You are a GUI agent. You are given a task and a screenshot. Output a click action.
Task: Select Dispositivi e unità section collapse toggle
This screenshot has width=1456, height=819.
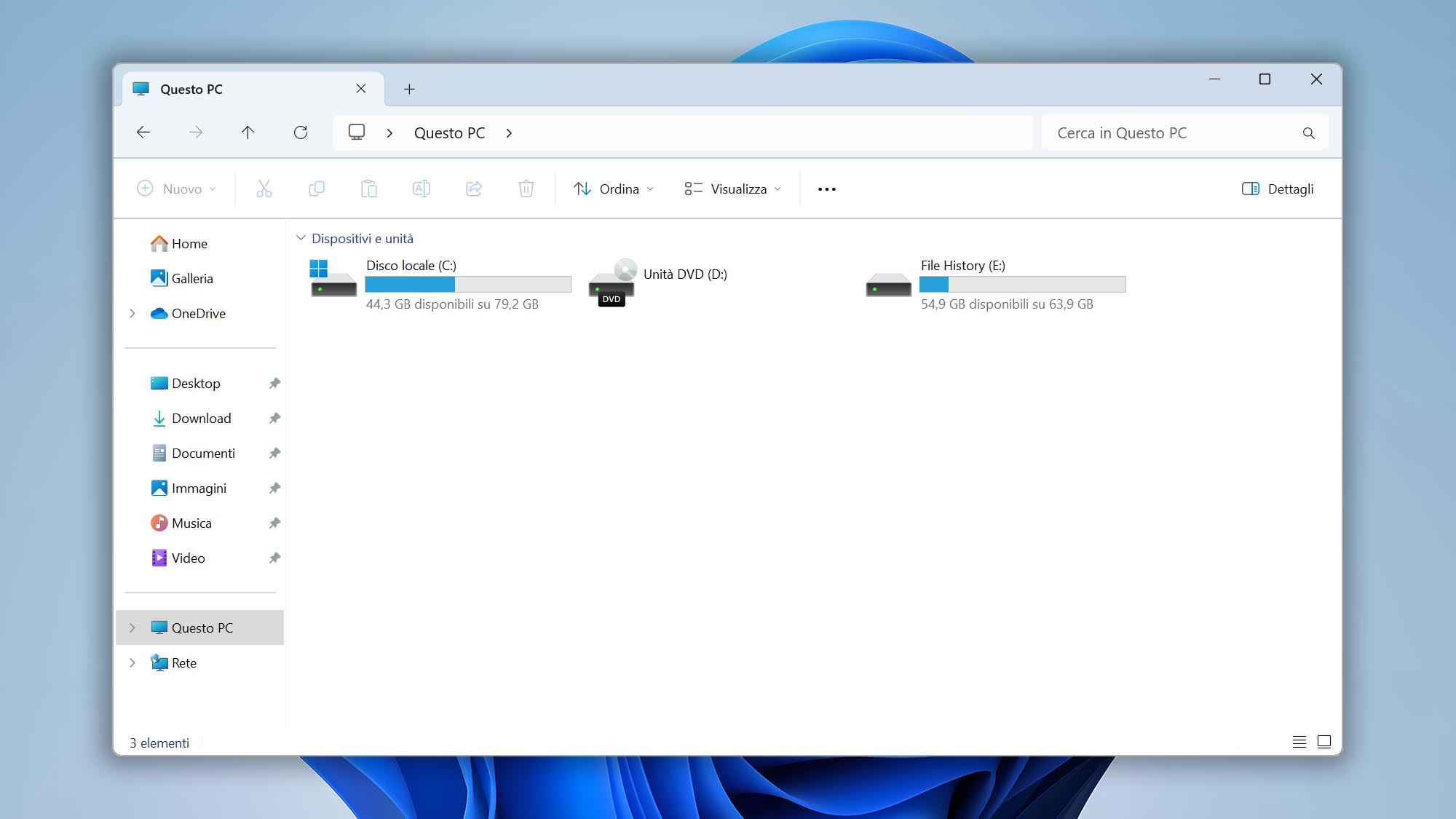click(300, 237)
